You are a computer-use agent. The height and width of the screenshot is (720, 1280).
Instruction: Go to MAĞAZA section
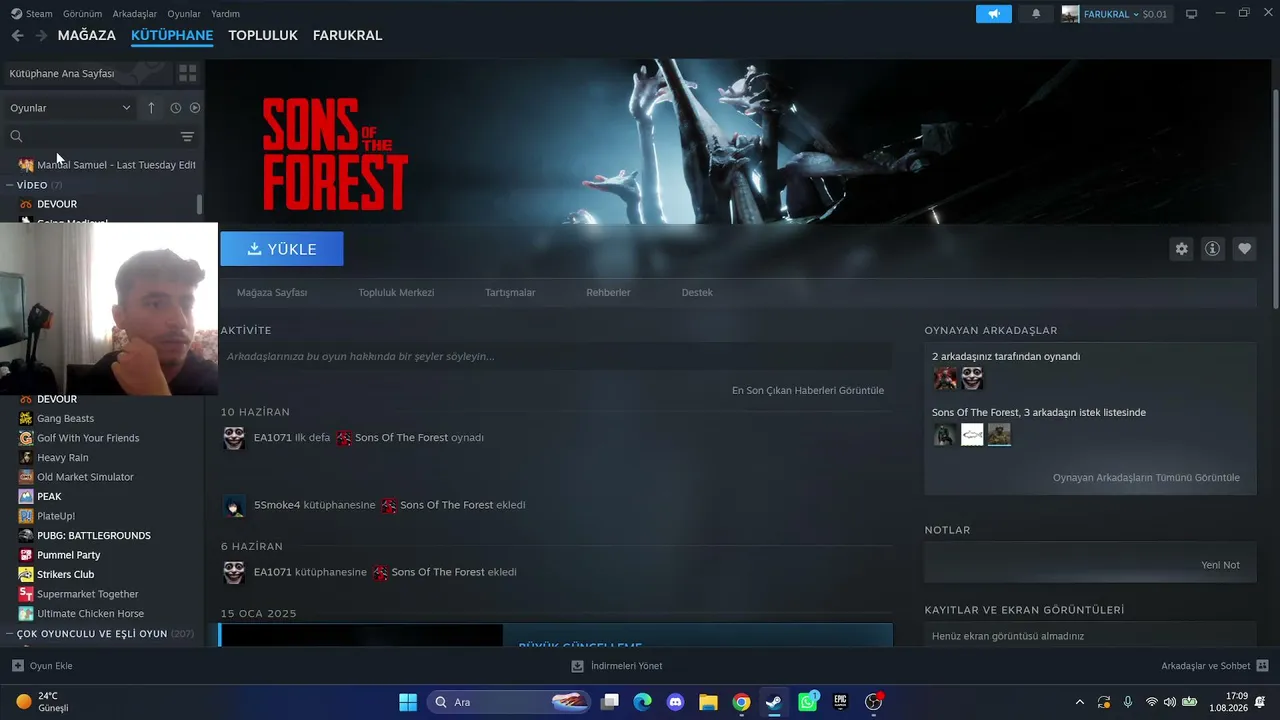[87, 35]
